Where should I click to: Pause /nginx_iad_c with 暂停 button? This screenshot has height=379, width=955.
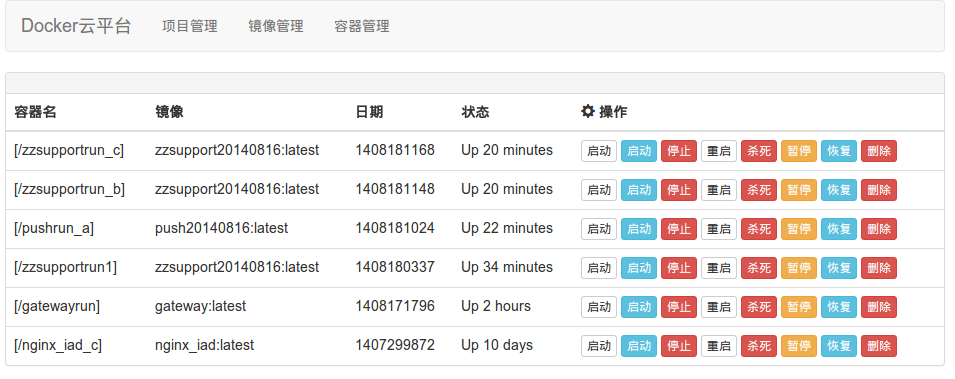click(x=799, y=346)
